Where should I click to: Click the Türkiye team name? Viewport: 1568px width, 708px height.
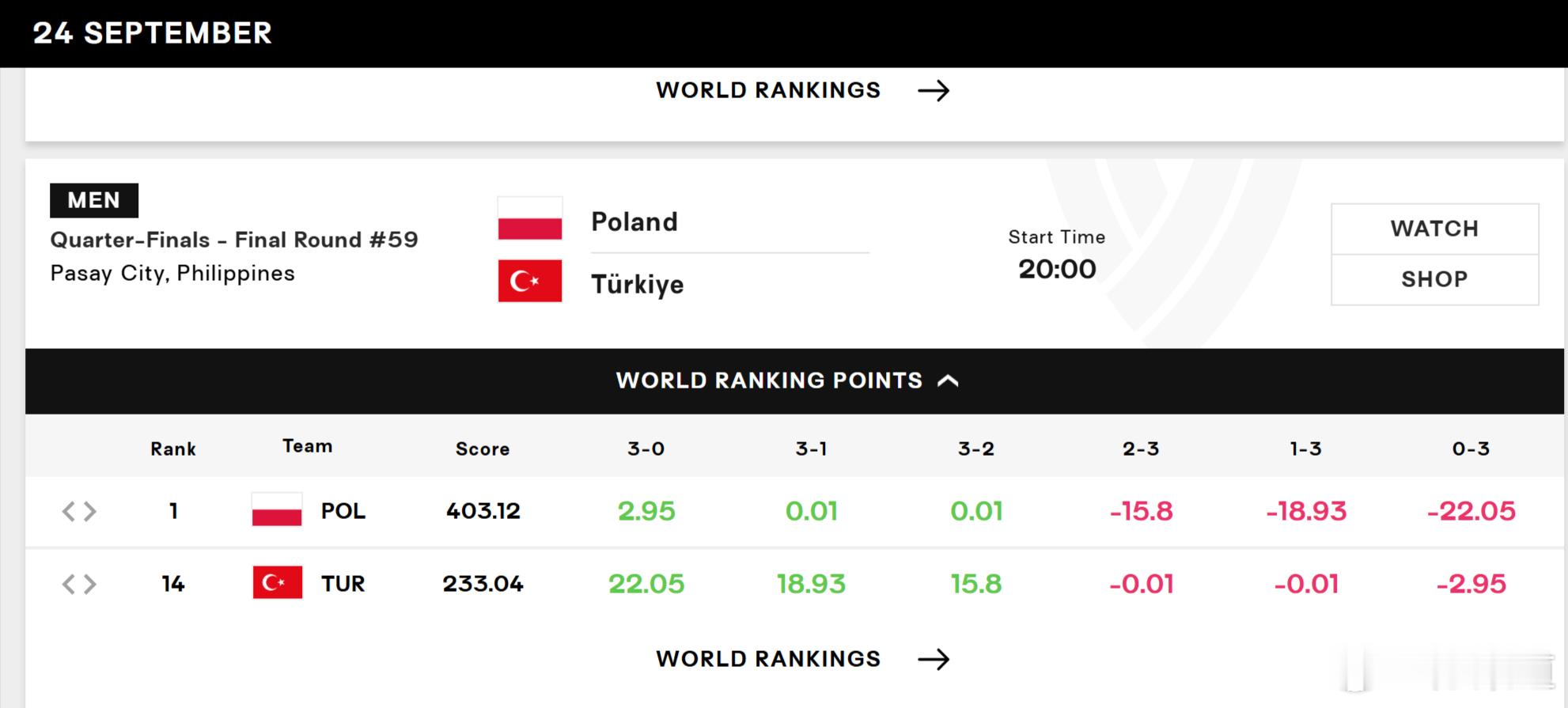tap(638, 284)
